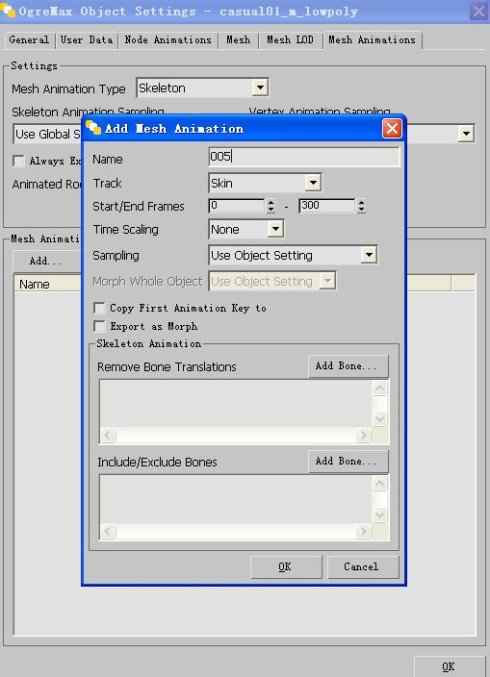Viewport: 490px width, 677px height.
Task: Click down arrow of Remove Bone Translations list
Action: pos(379,418)
